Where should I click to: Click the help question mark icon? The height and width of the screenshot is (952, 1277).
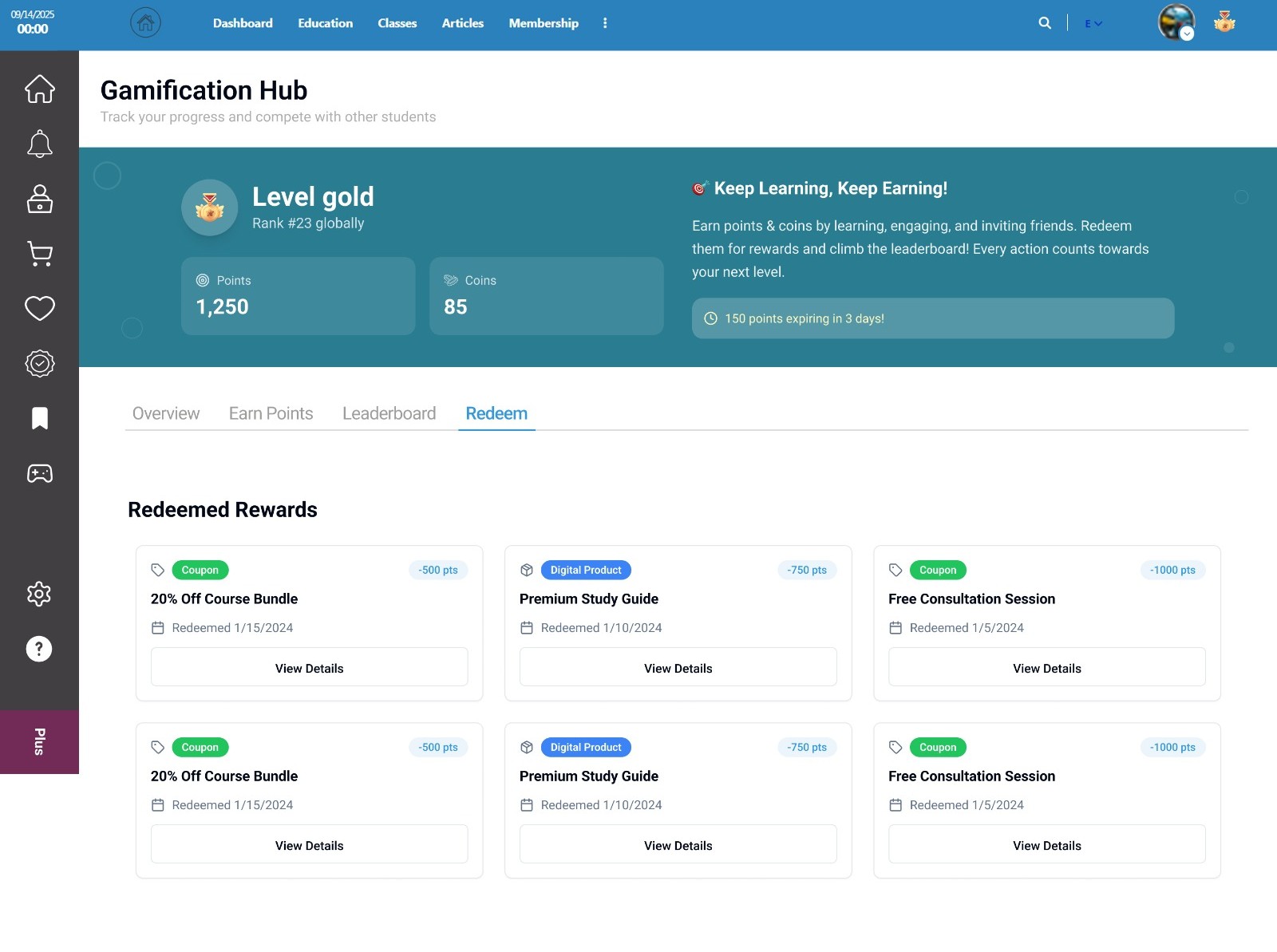39,649
